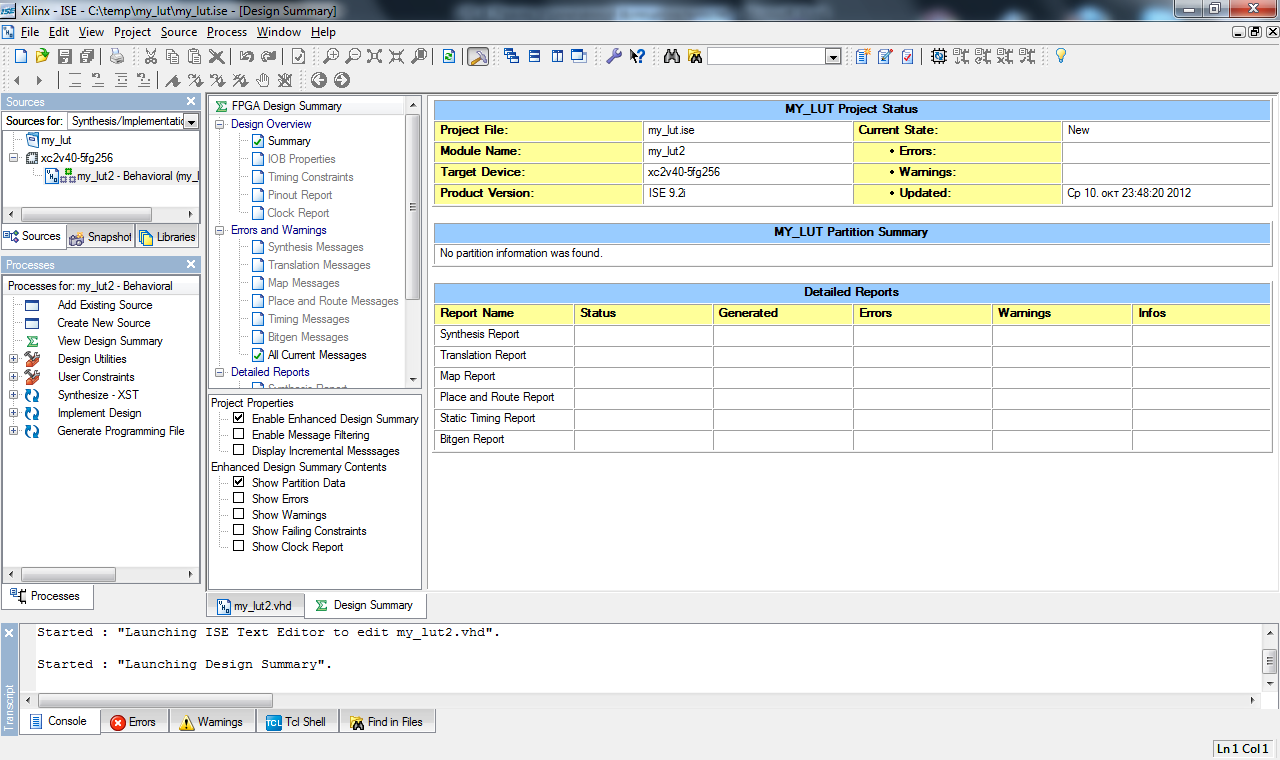
Task: Collapse the Design Overview section
Action: tap(221, 124)
